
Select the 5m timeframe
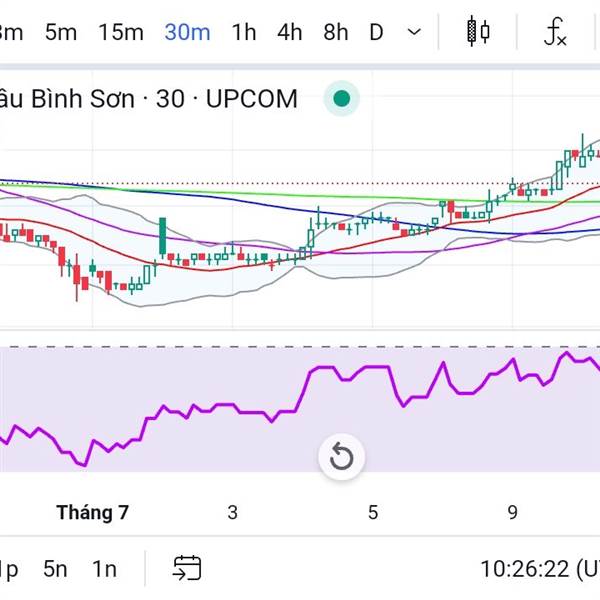[x=60, y=32]
